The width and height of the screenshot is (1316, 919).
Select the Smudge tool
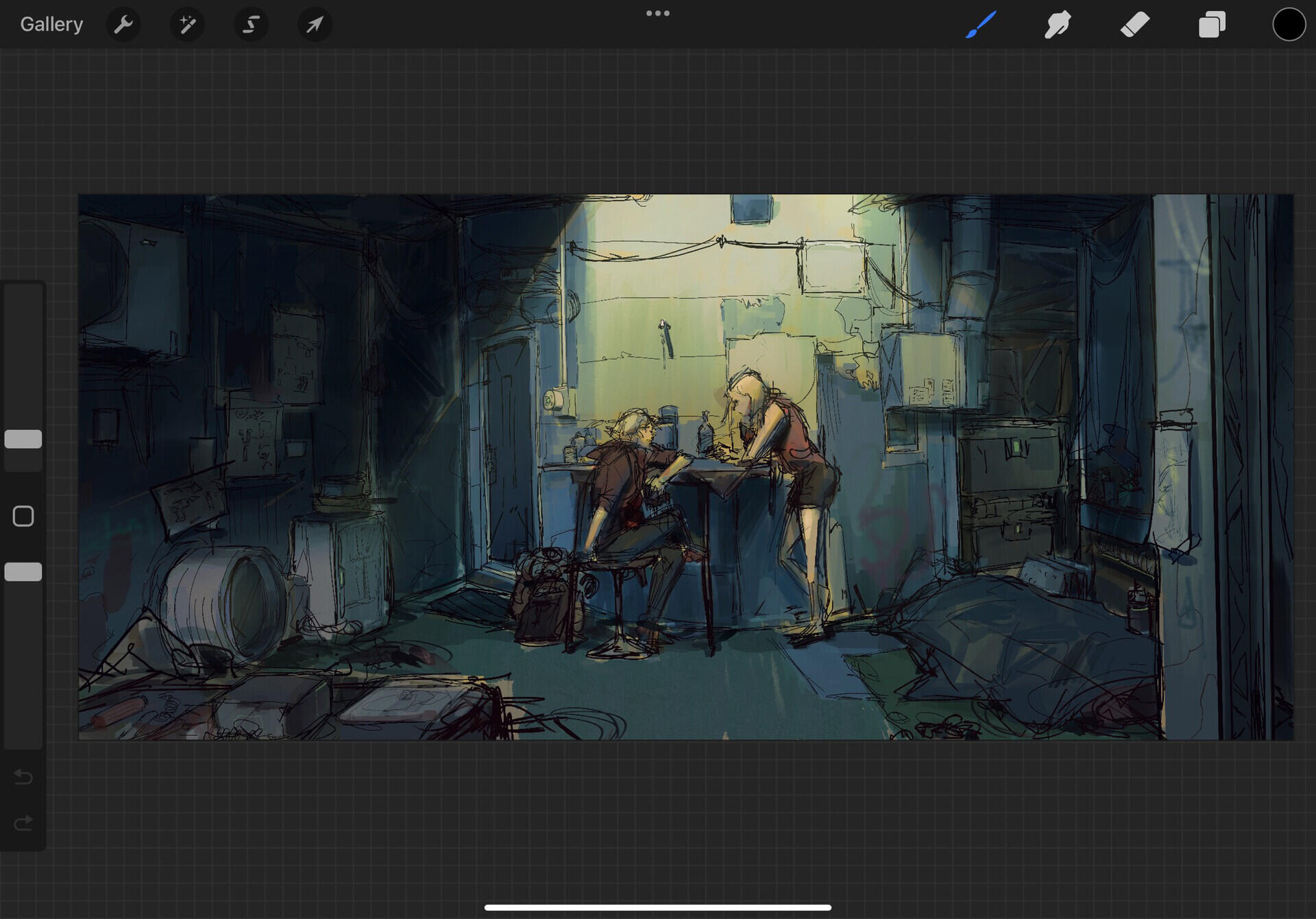pos(1058,25)
